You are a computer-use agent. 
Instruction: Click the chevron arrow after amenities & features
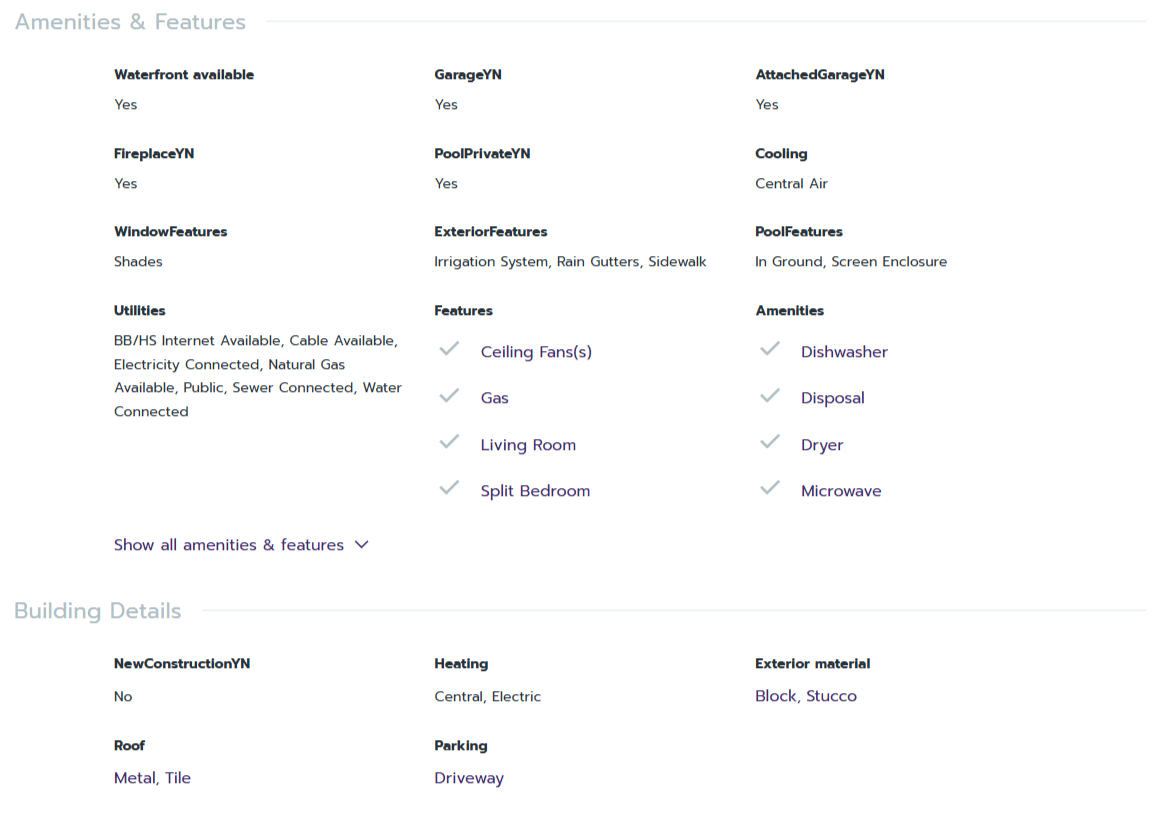coord(362,545)
